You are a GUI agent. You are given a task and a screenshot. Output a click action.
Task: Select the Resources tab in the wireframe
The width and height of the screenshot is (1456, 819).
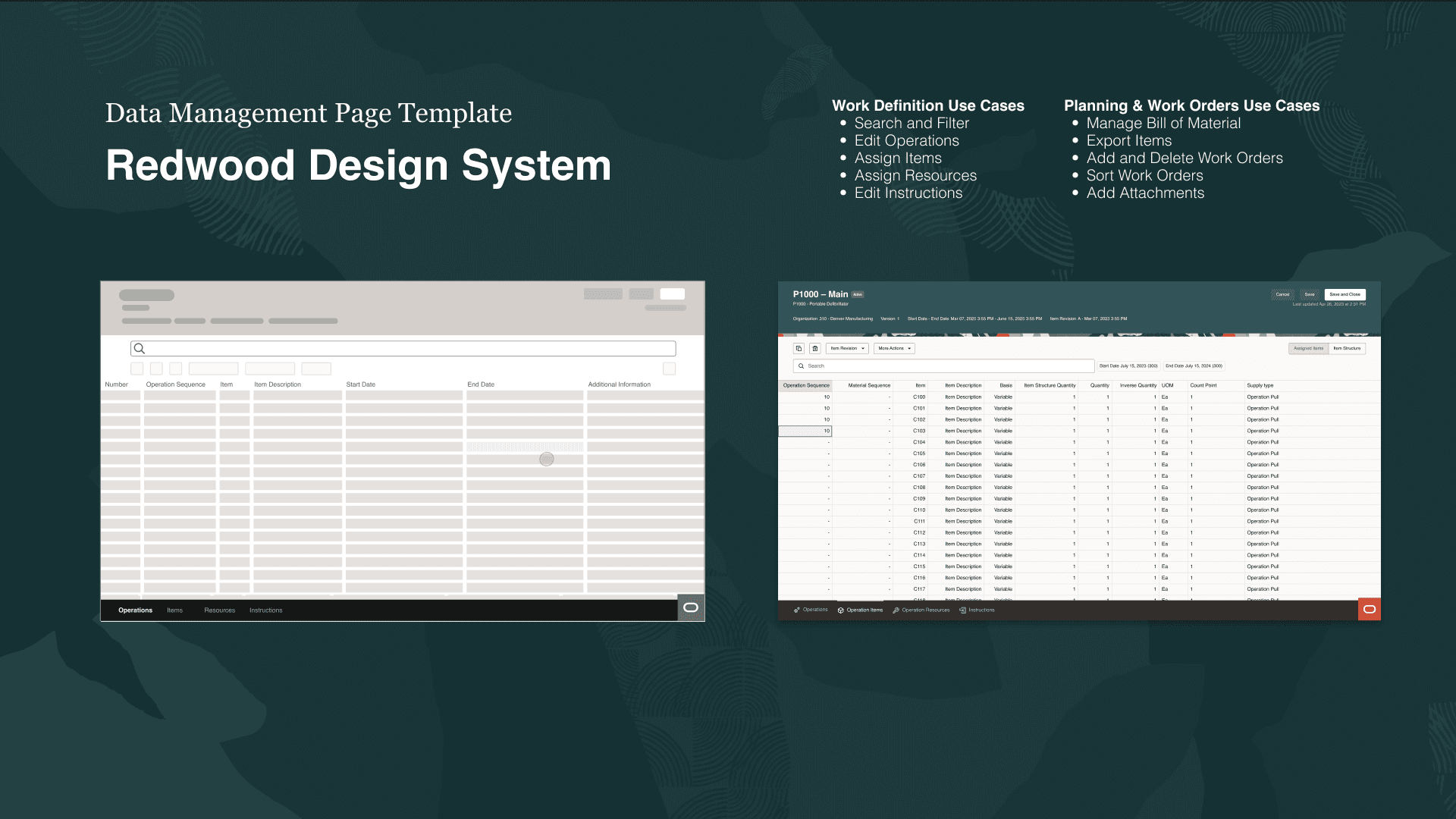point(219,610)
